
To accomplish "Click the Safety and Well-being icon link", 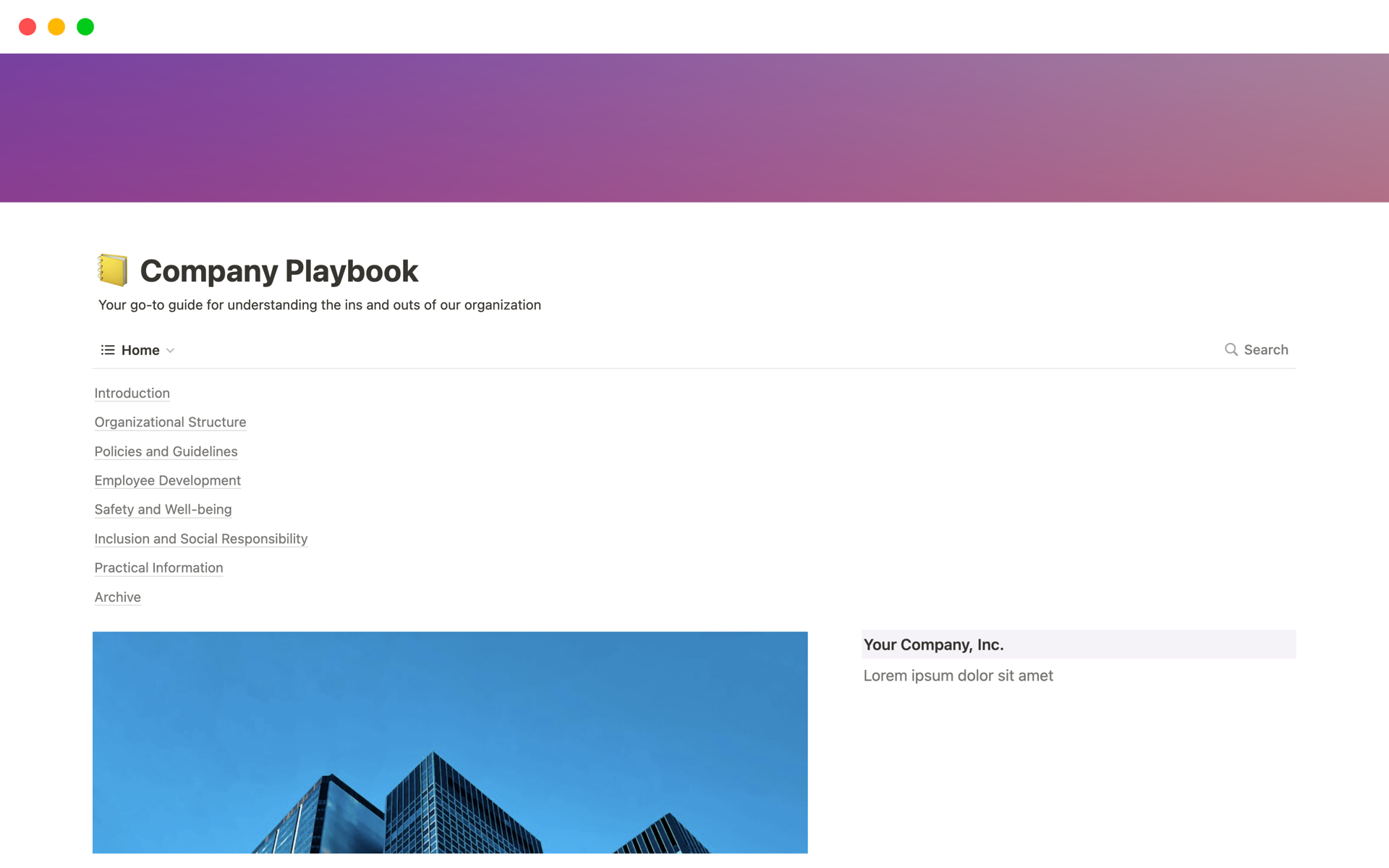I will coord(163,509).
